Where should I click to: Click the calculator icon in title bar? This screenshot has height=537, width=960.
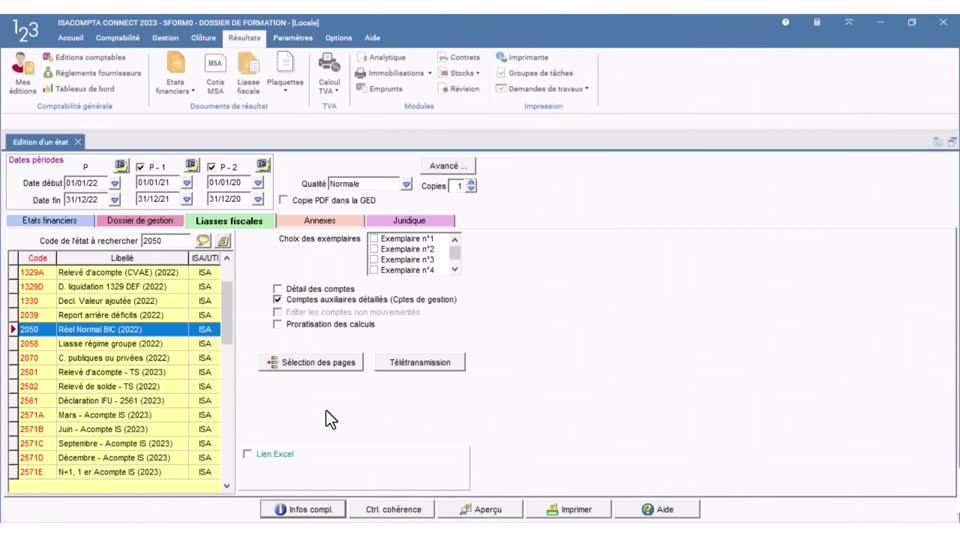pyautogui.click(x=817, y=22)
